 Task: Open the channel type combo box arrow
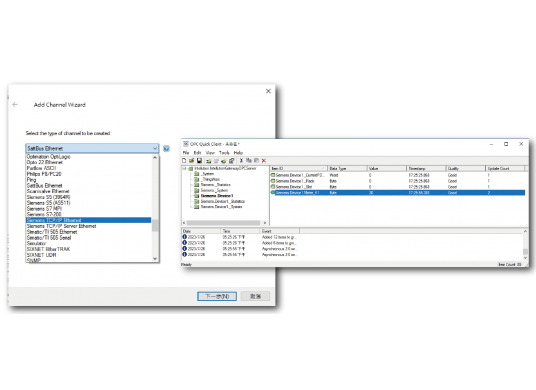pos(155,148)
